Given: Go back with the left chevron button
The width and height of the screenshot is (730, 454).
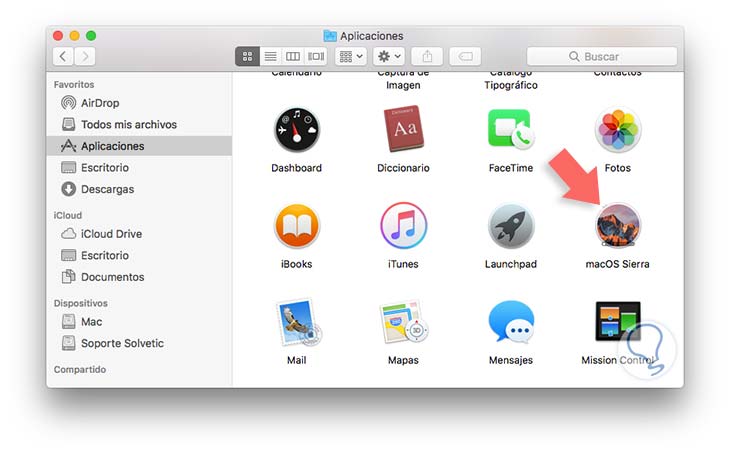Looking at the screenshot, I should (x=63, y=56).
